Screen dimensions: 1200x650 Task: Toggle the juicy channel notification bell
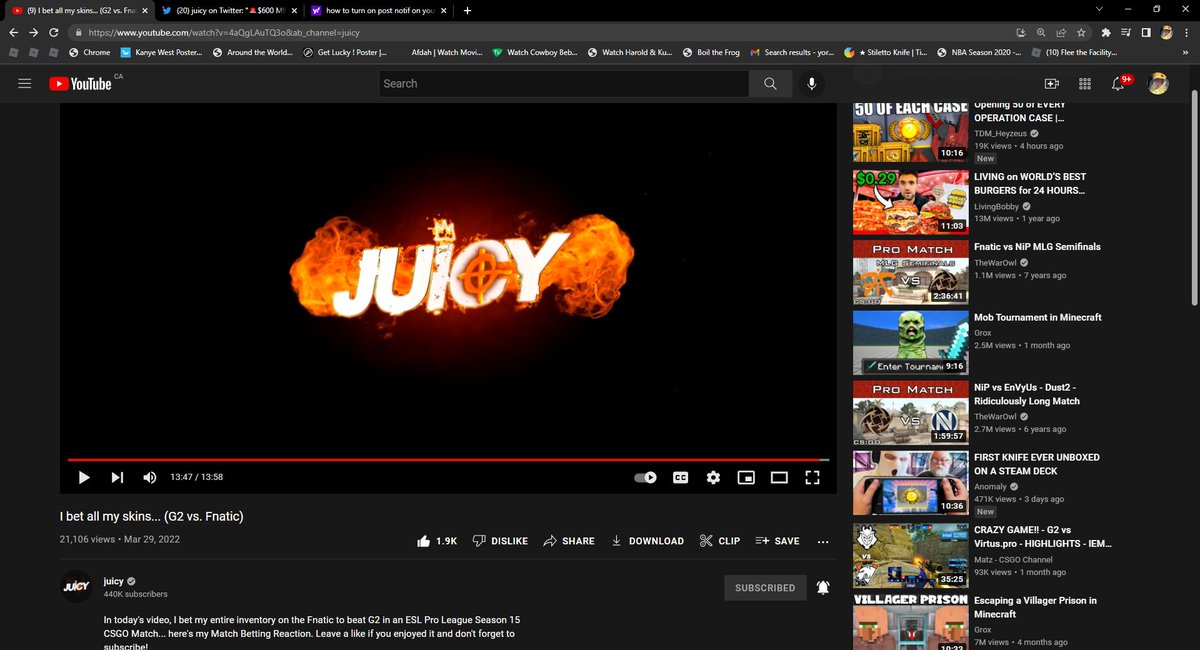[x=823, y=588]
